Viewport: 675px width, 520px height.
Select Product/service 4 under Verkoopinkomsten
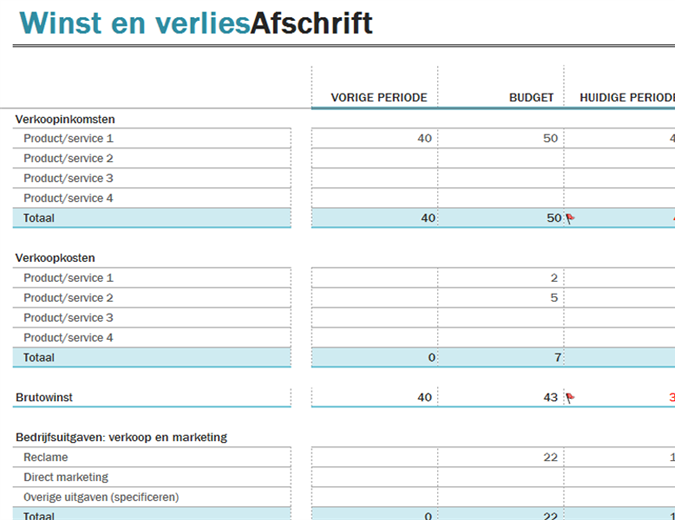click(x=68, y=198)
